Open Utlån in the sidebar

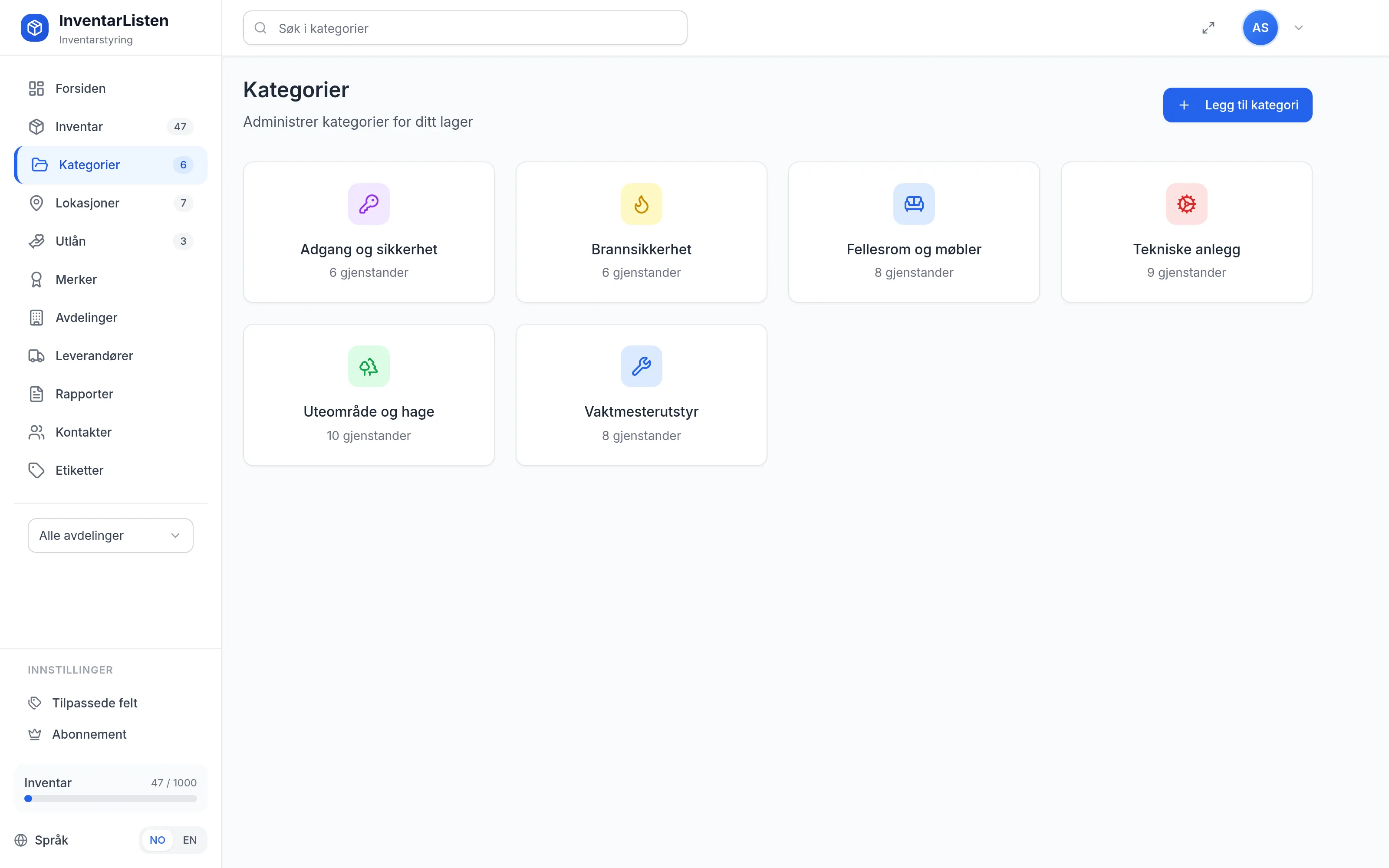click(110, 241)
